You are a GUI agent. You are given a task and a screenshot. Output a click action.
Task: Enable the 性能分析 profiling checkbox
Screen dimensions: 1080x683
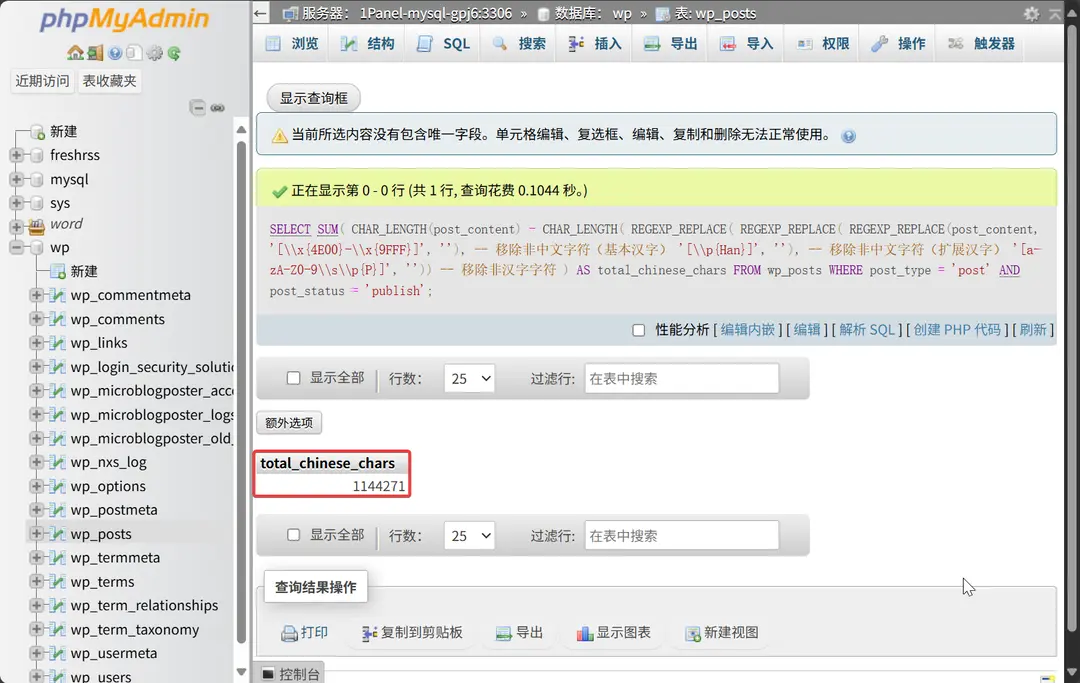coord(639,330)
